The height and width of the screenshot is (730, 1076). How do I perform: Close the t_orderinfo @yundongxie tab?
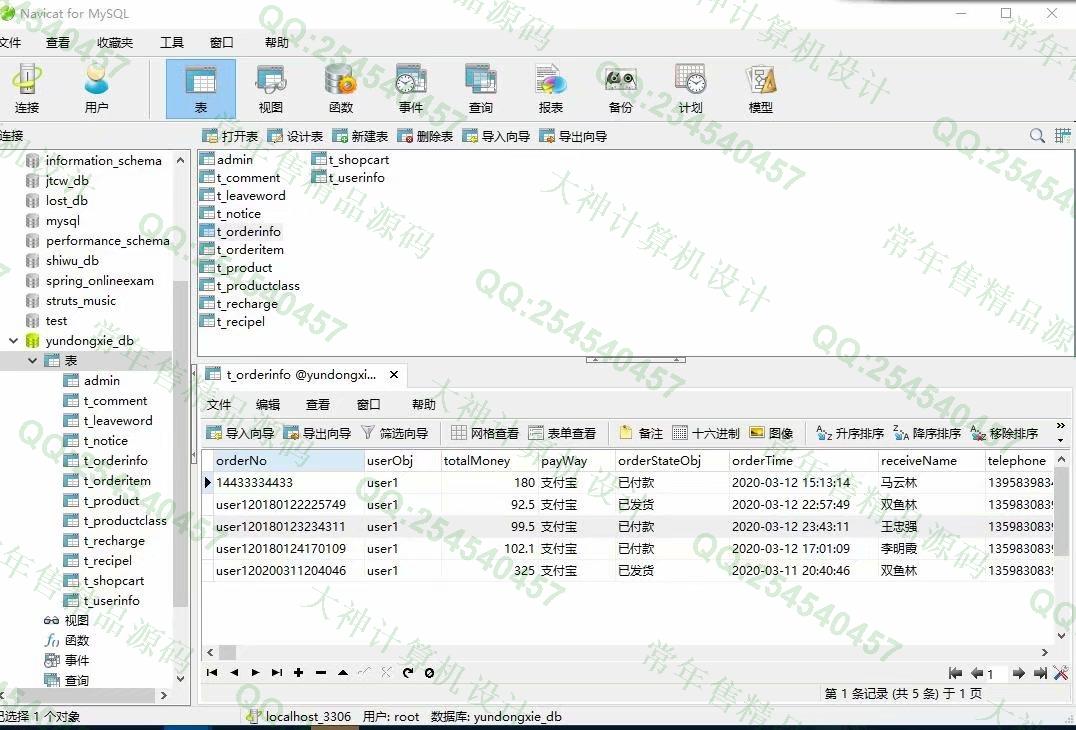[394, 375]
